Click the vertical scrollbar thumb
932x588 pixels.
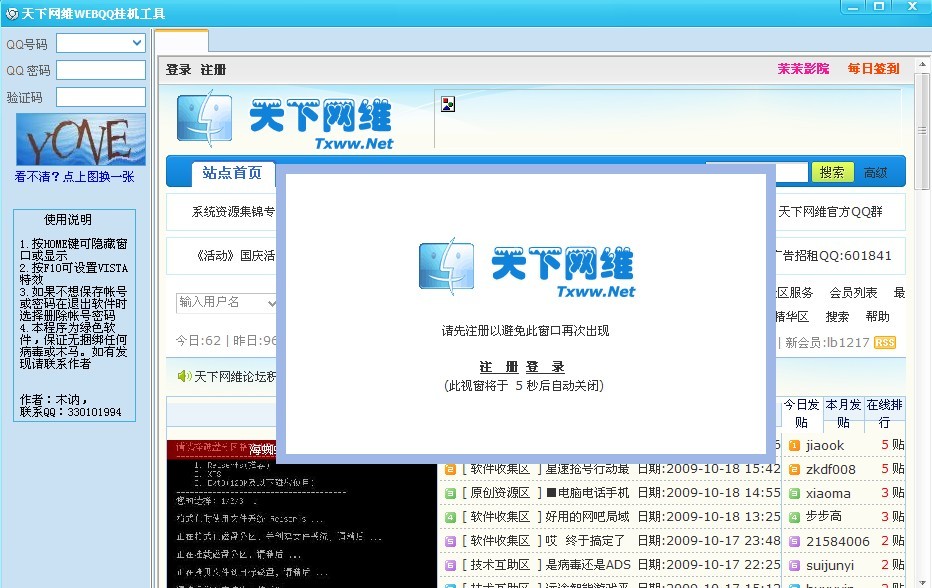click(922, 131)
